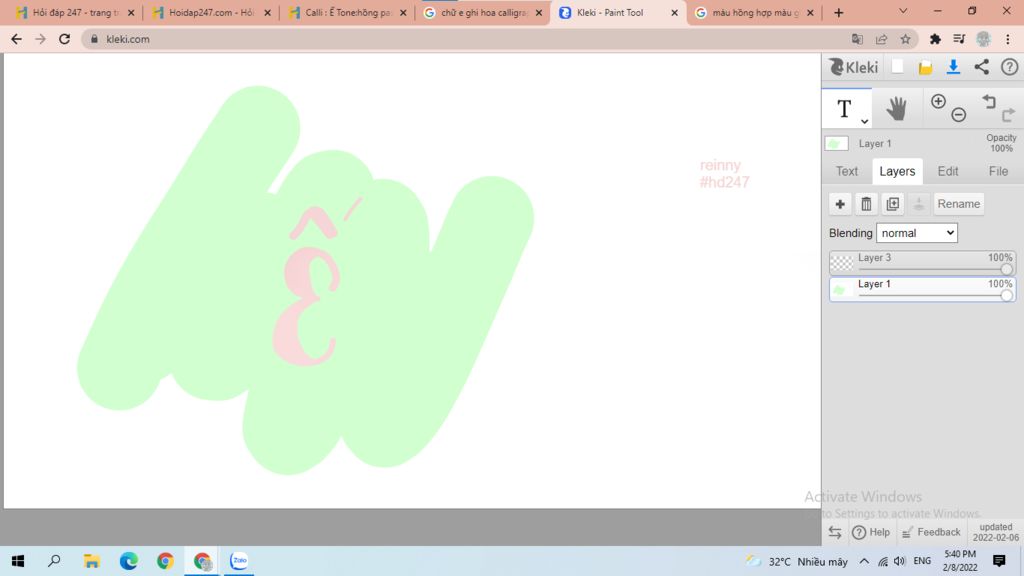Adjust Layer 1 opacity slider
The image size is (1024, 576).
(x=1006, y=296)
